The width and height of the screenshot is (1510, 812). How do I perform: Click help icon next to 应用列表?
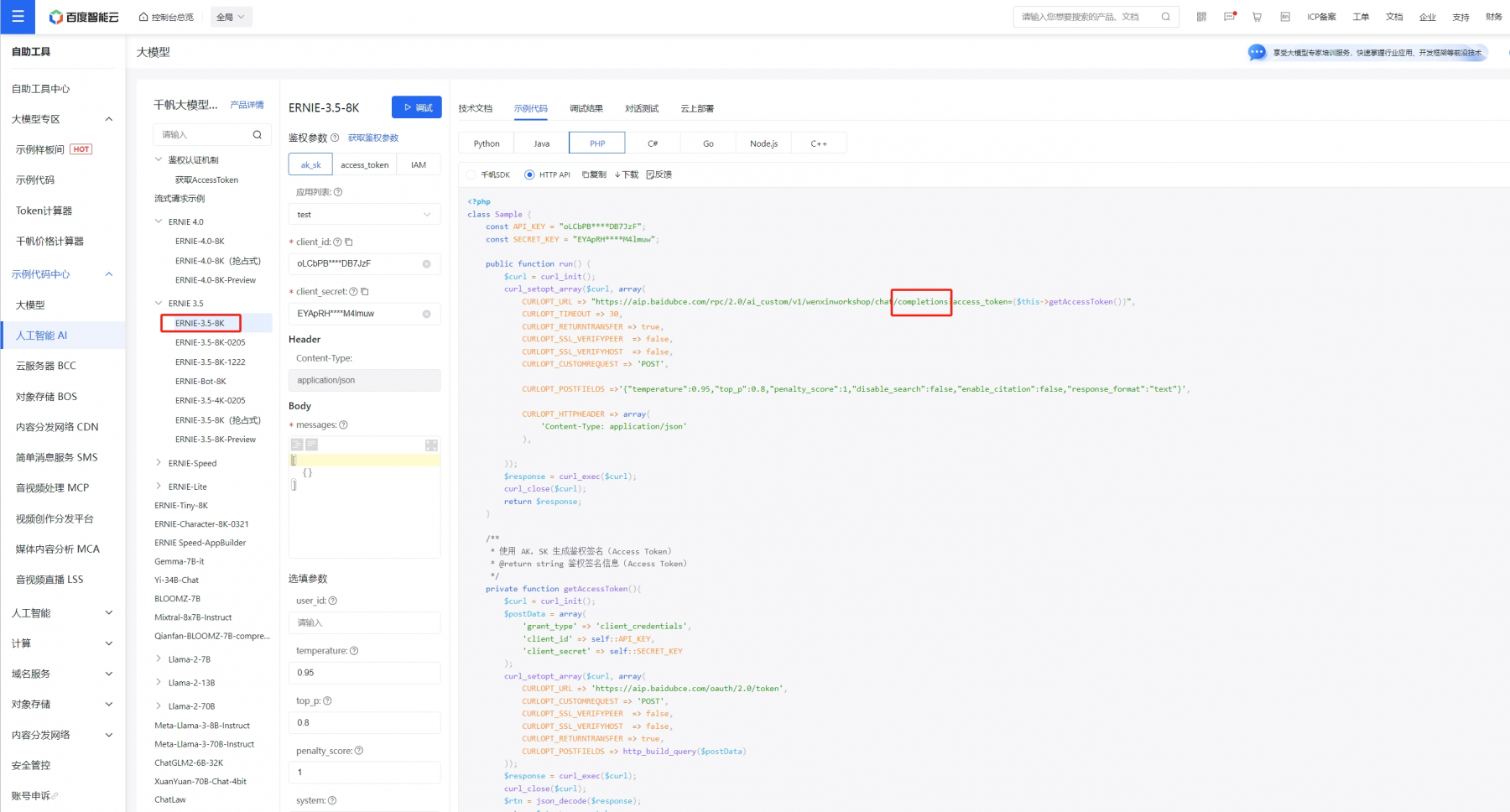[338, 192]
